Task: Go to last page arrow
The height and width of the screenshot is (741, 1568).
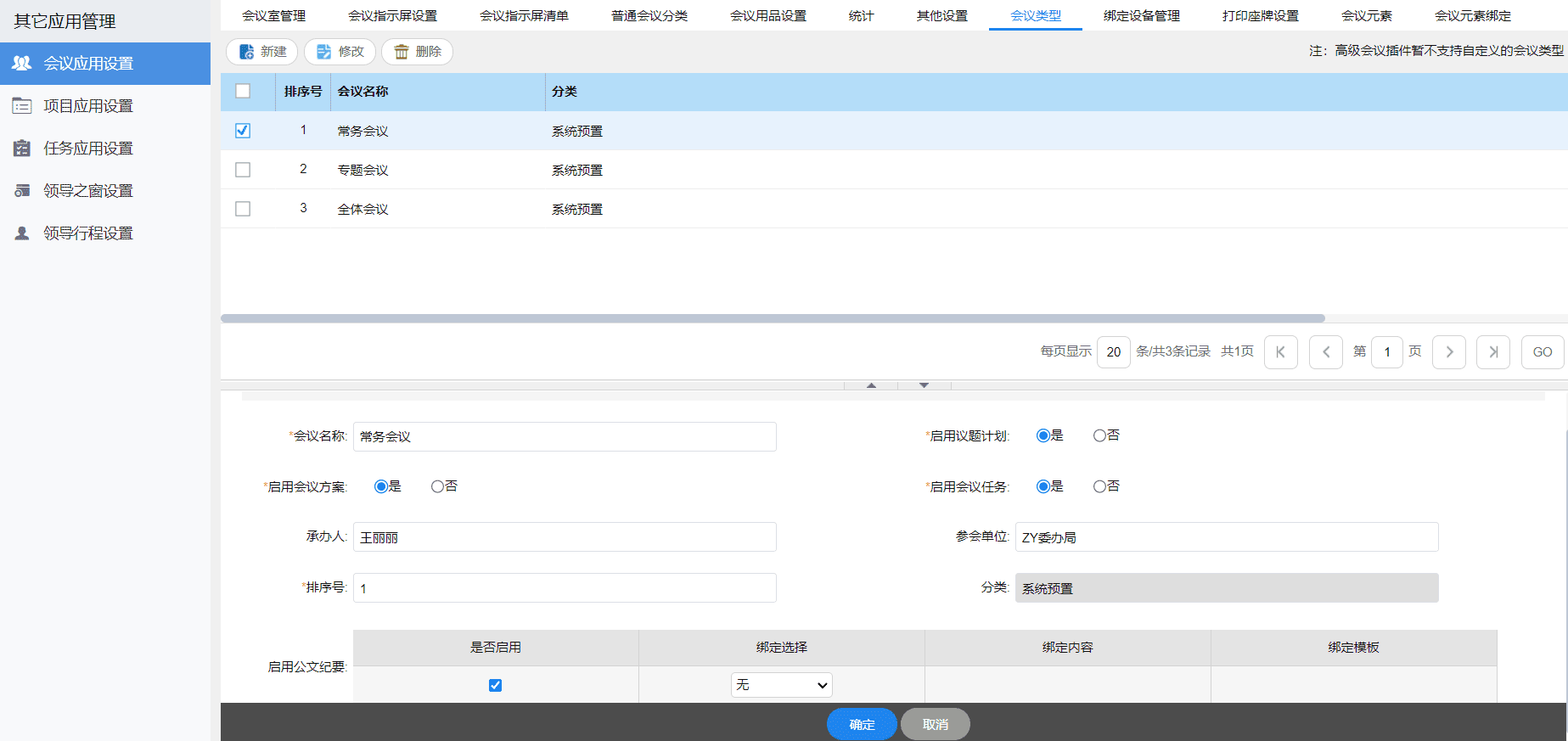Action: [x=1493, y=351]
